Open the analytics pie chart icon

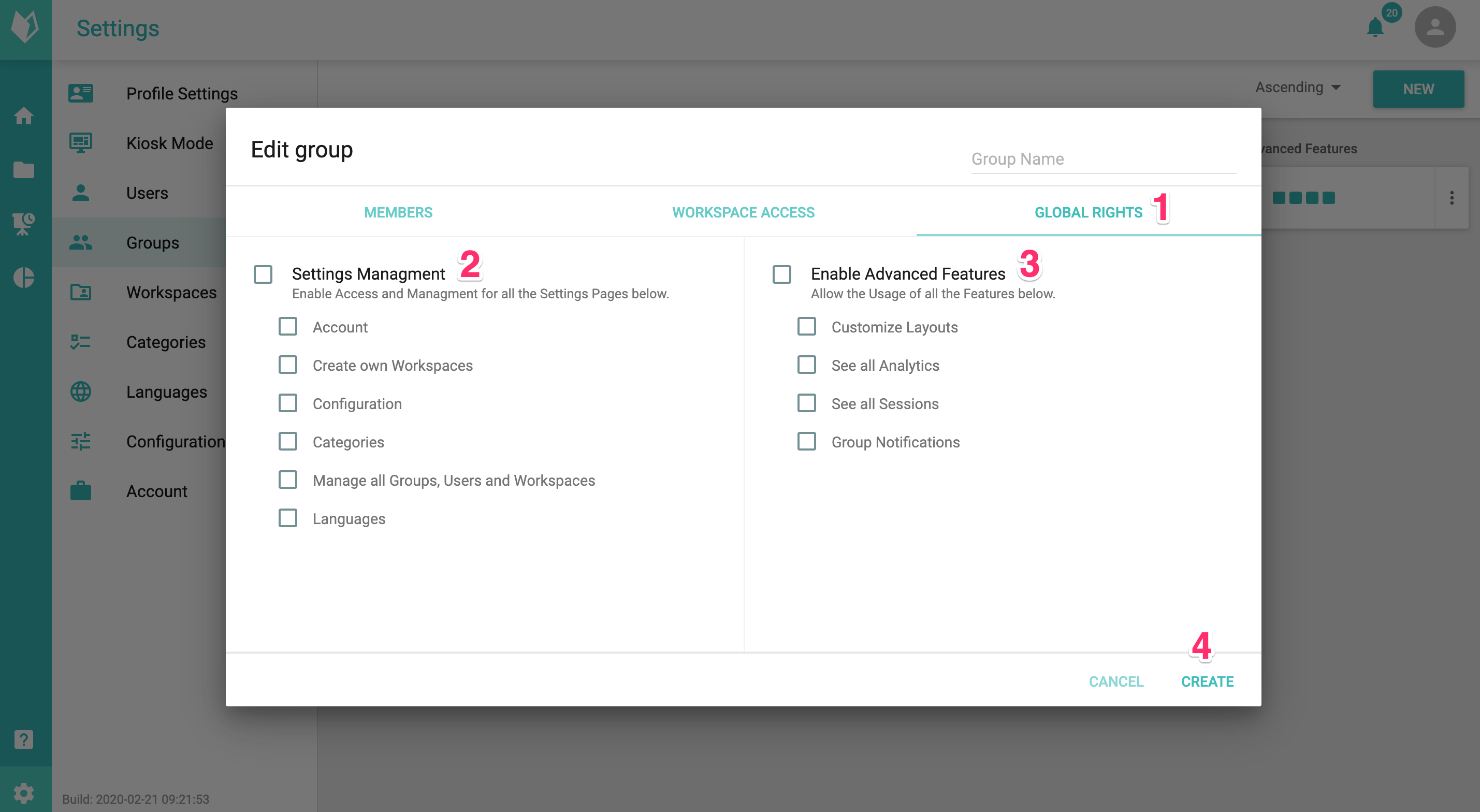(x=23, y=278)
